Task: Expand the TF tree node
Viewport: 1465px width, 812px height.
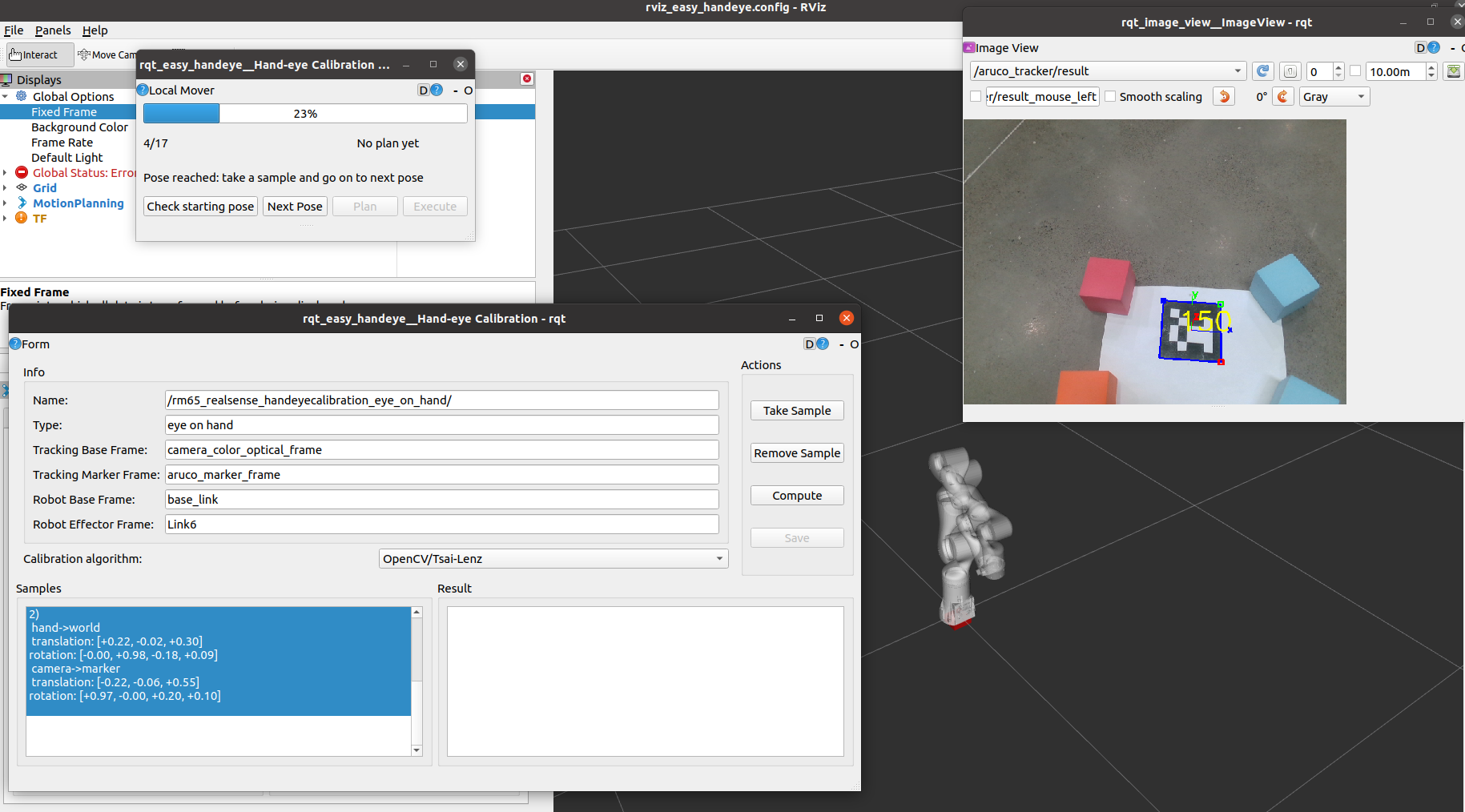Action: tap(6, 219)
